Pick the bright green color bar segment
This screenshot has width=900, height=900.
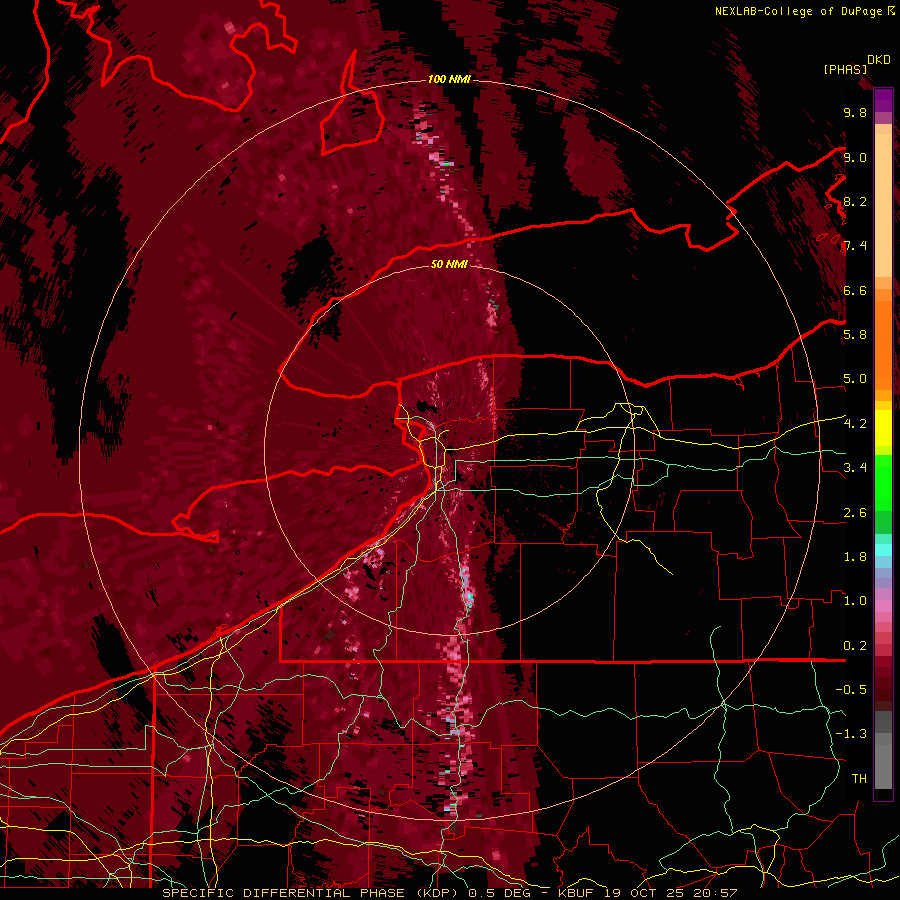(883, 483)
